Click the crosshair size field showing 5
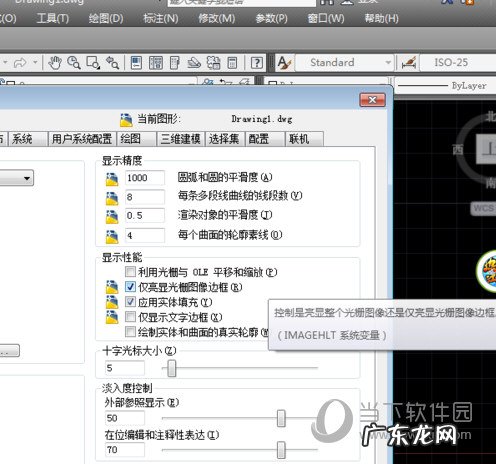 (125, 368)
